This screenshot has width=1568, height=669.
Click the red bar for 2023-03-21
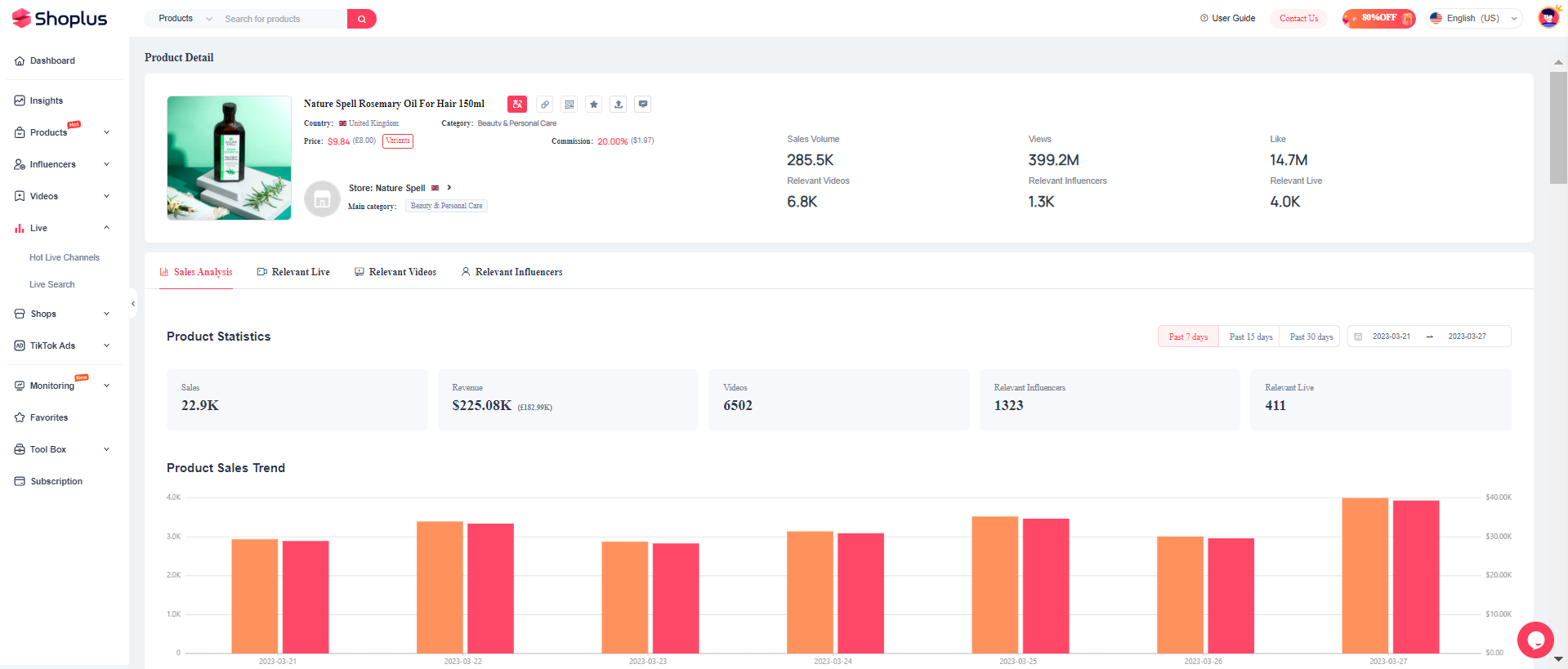(x=306, y=596)
